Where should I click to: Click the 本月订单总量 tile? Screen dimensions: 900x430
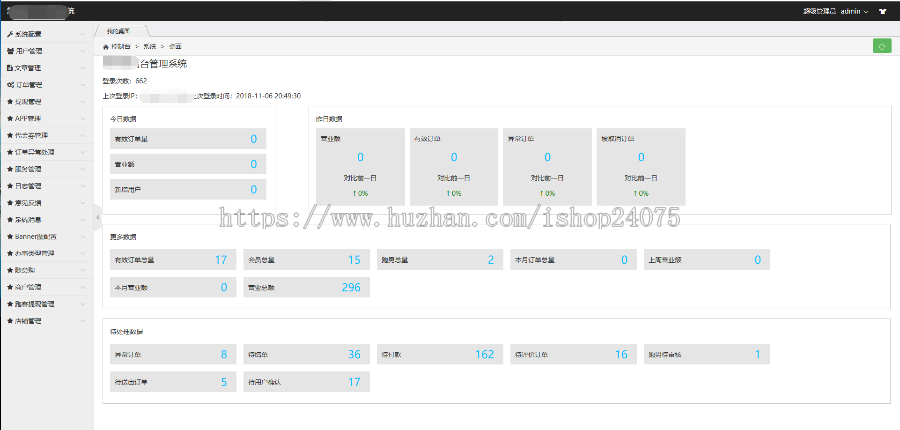click(573, 260)
